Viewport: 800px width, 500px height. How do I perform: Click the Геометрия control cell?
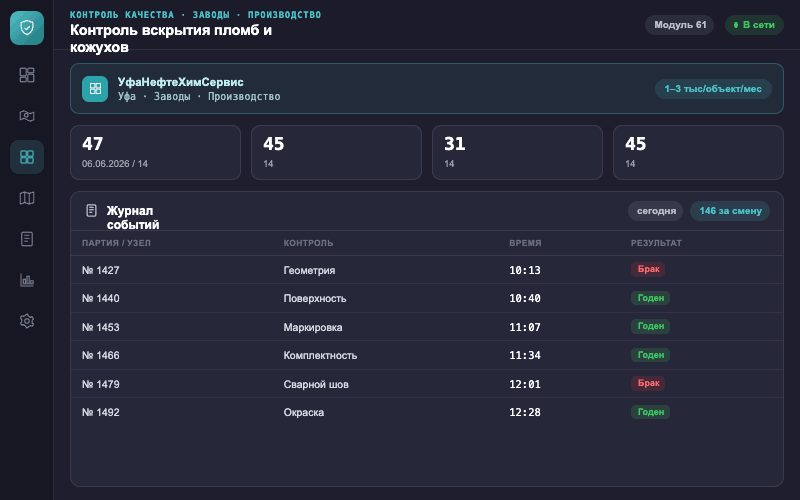coord(309,270)
